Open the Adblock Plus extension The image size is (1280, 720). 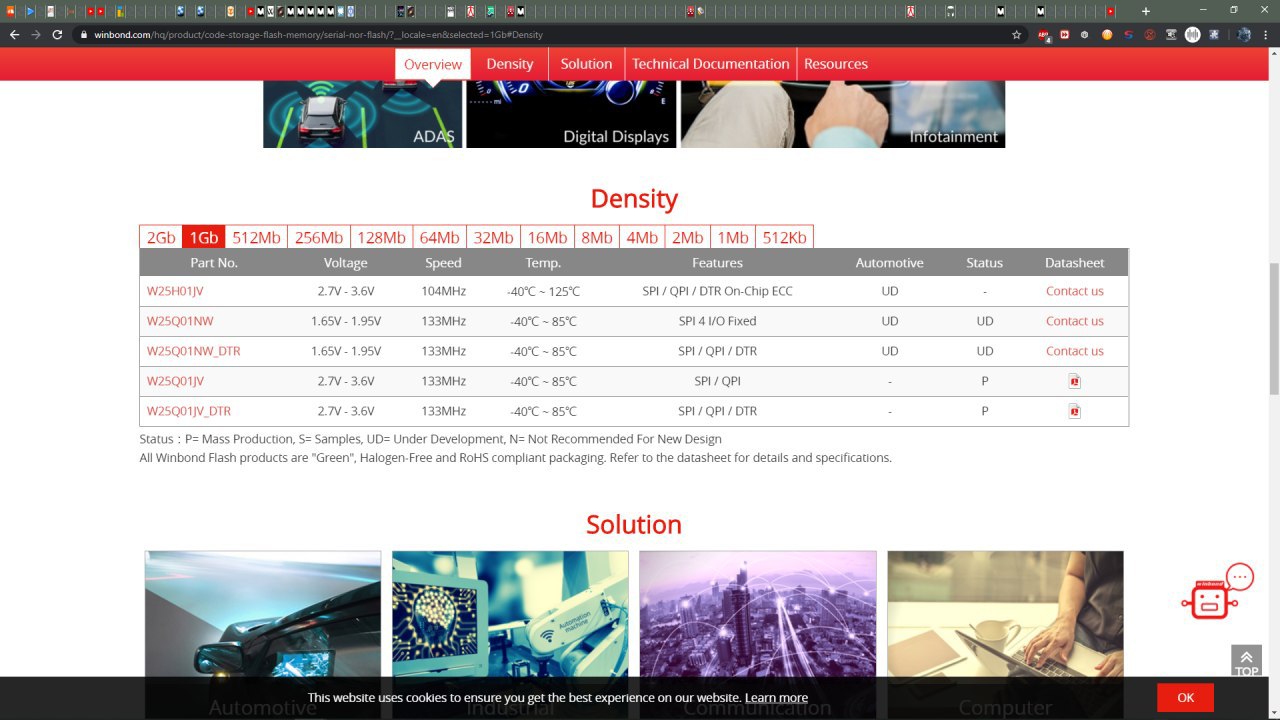[x=1044, y=34]
